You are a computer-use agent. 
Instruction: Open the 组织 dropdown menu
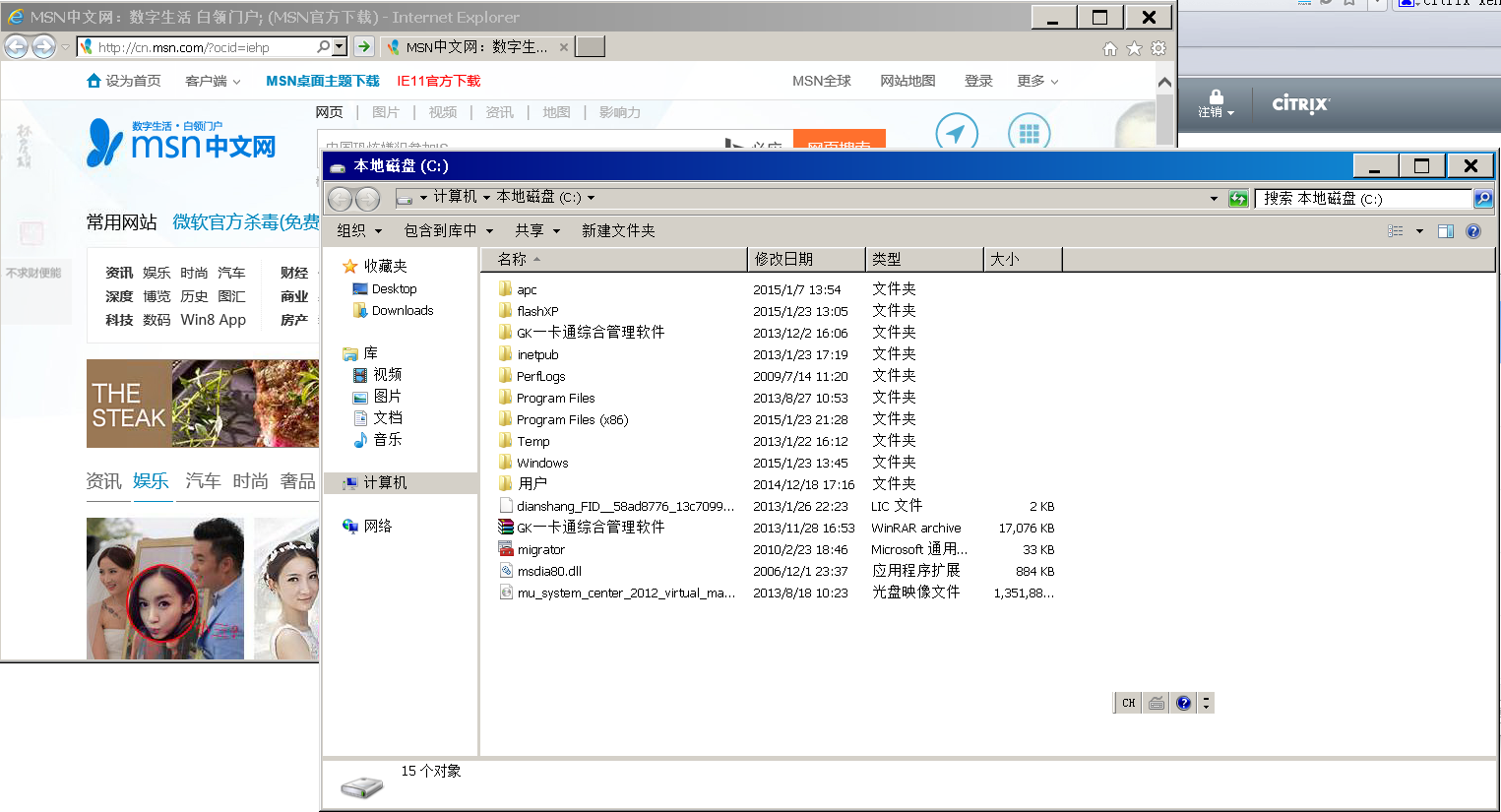[359, 230]
